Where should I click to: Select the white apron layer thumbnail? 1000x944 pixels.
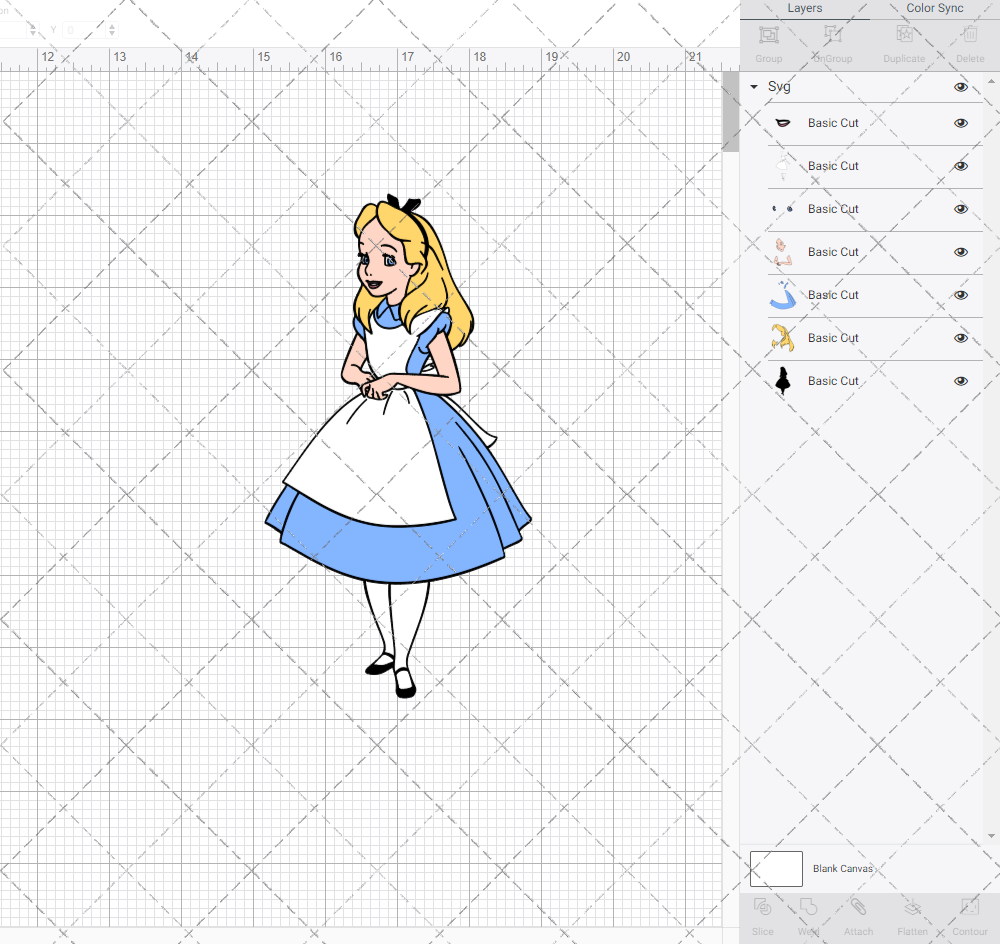783,166
